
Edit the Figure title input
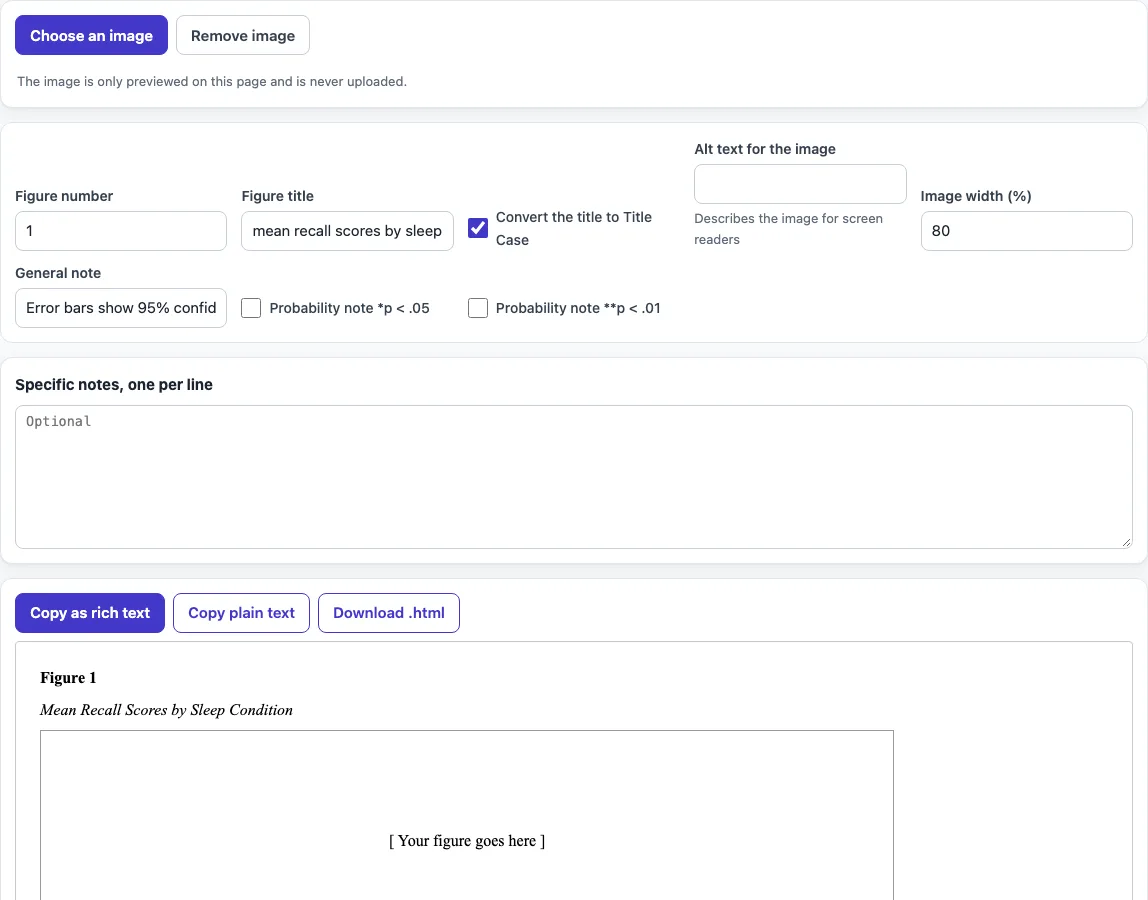(347, 231)
